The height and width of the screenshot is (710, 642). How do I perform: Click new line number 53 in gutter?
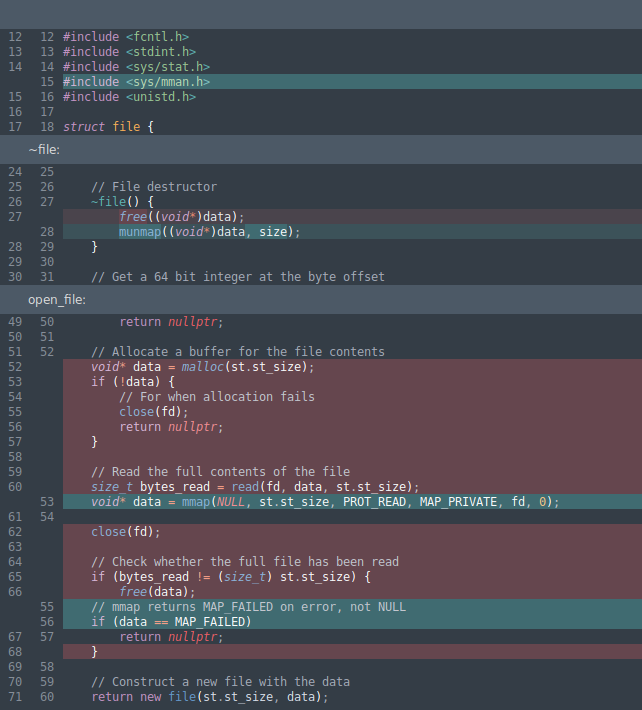point(47,502)
